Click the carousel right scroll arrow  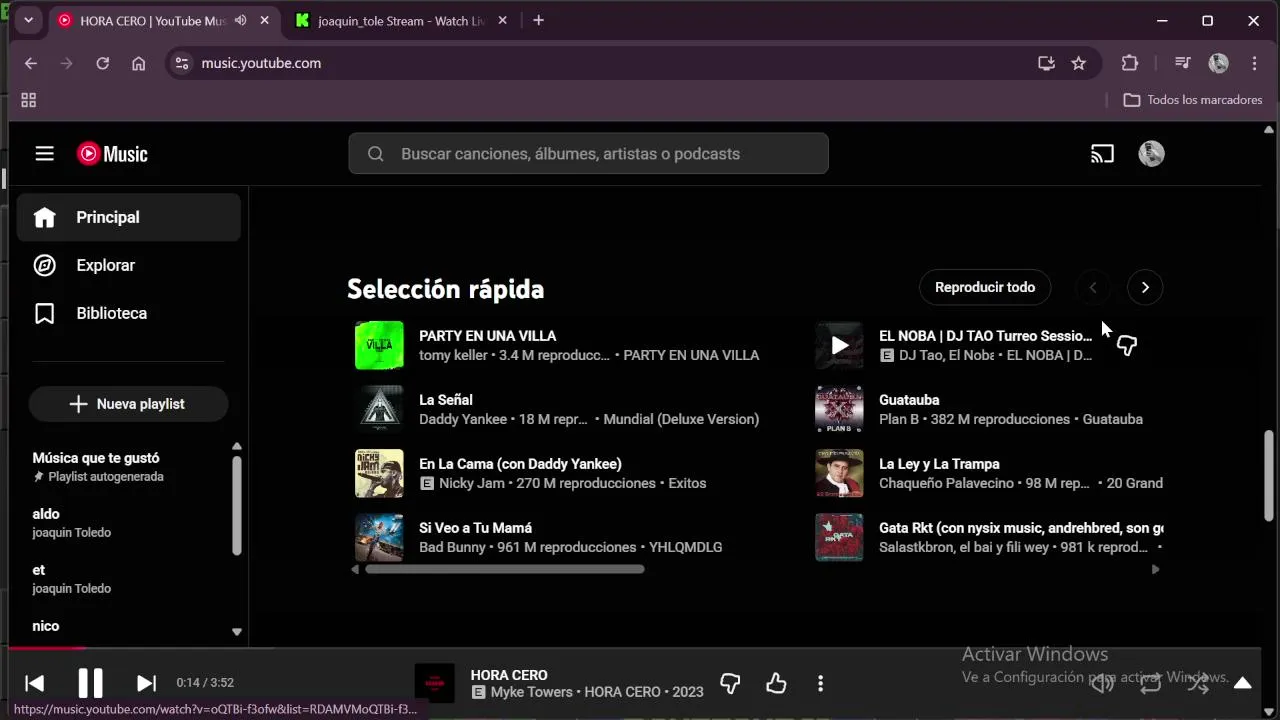[x=1155, y=569]
